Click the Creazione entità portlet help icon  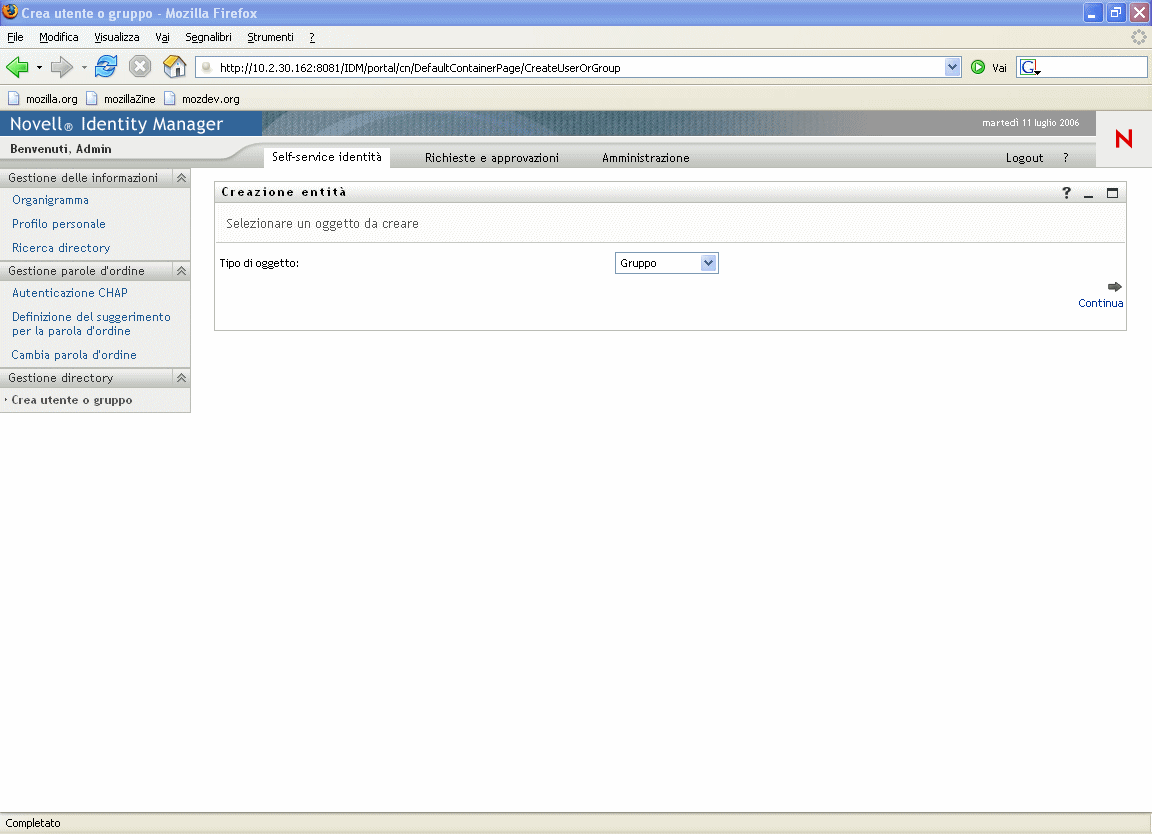click(x=1066, y=193)
